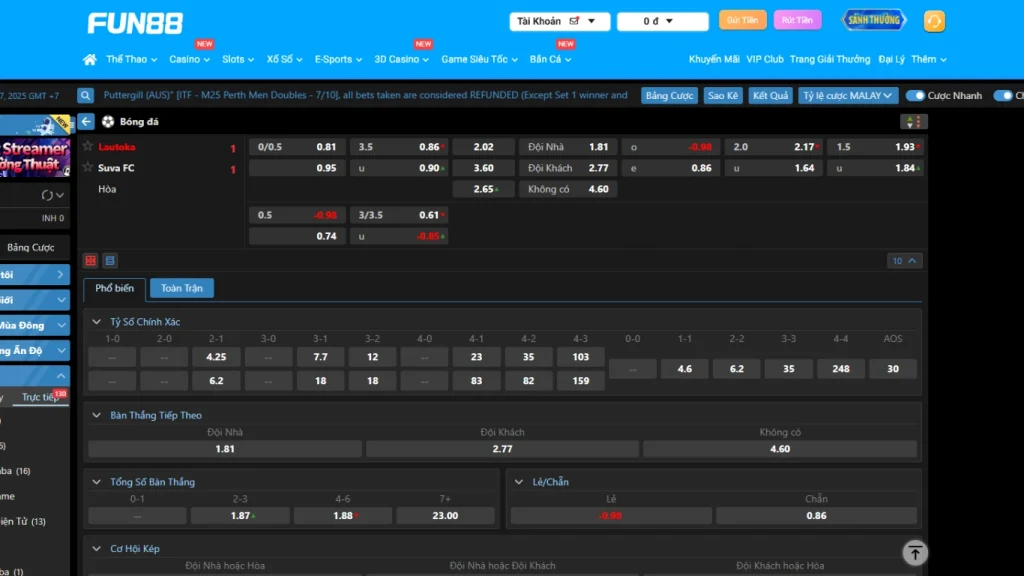Screen dimensions: 1024x576
Task: Collapse the Bàn Thắng Tiếp Theo section
Action: [x=97, y=415]
